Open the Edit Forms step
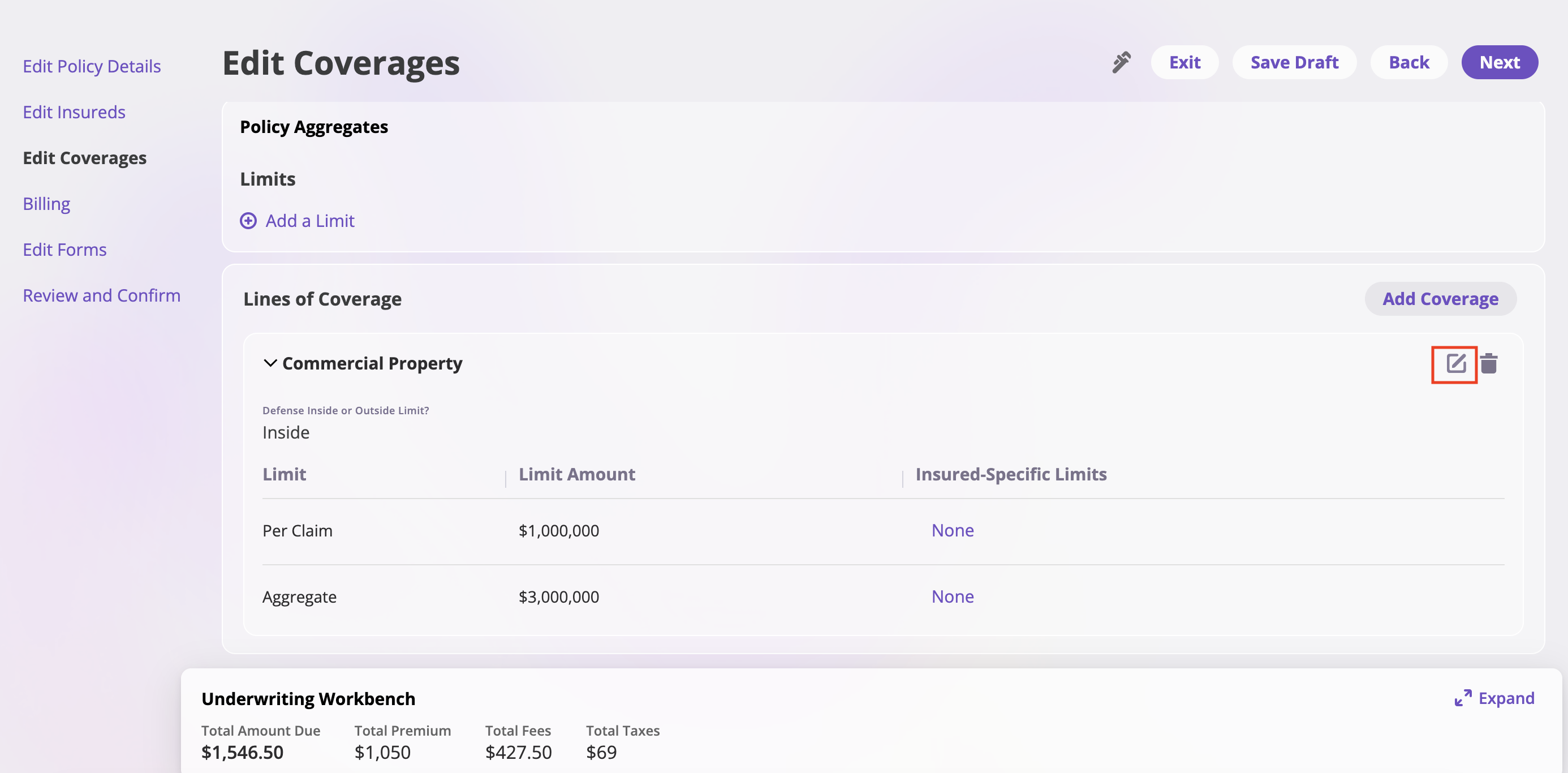 pyautogui.click(x=64, y=250)
